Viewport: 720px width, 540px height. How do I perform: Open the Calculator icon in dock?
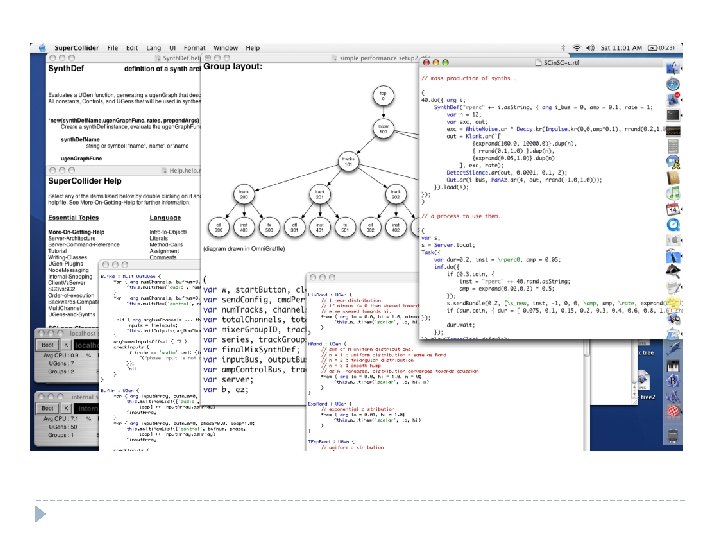point(673,146)
